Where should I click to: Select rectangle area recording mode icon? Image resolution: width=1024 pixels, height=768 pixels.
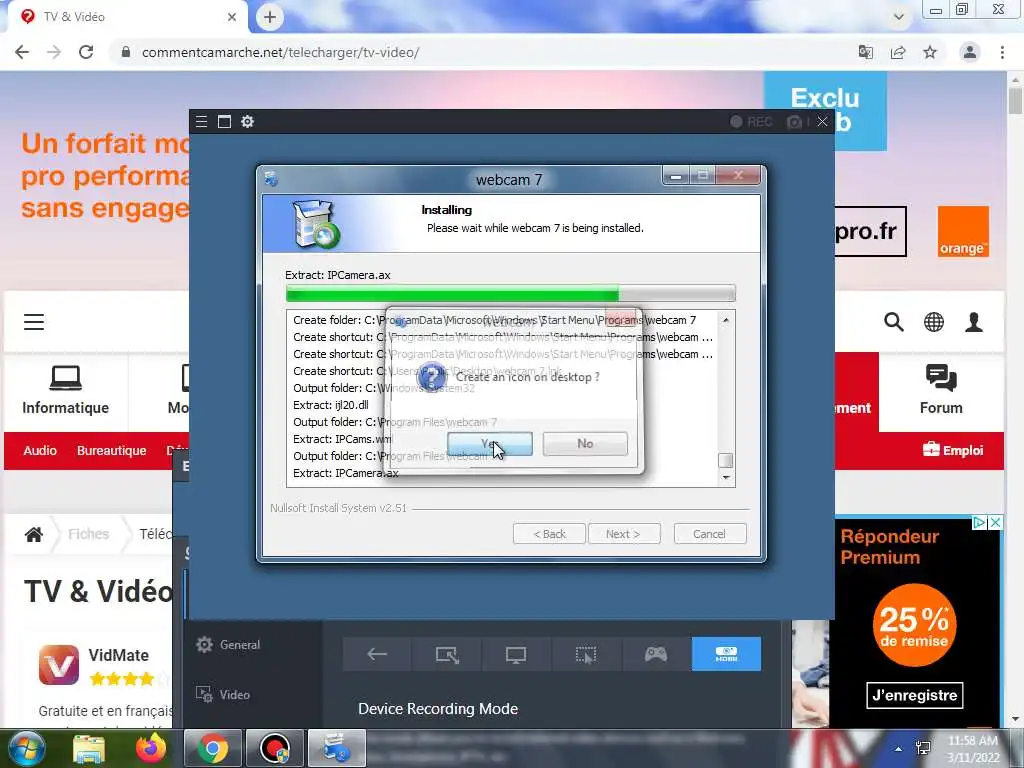tap(447, 654)
